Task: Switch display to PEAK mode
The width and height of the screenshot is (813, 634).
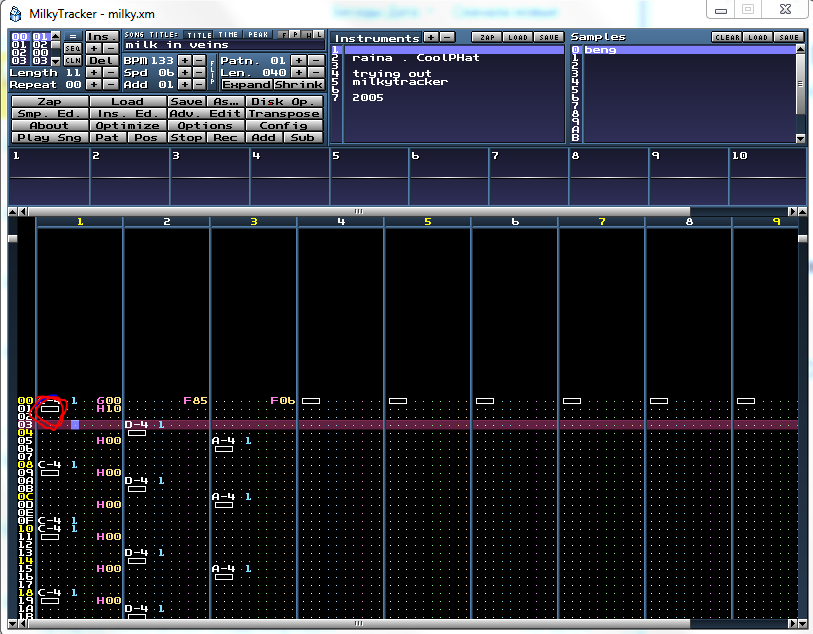Action: [258, 35]
